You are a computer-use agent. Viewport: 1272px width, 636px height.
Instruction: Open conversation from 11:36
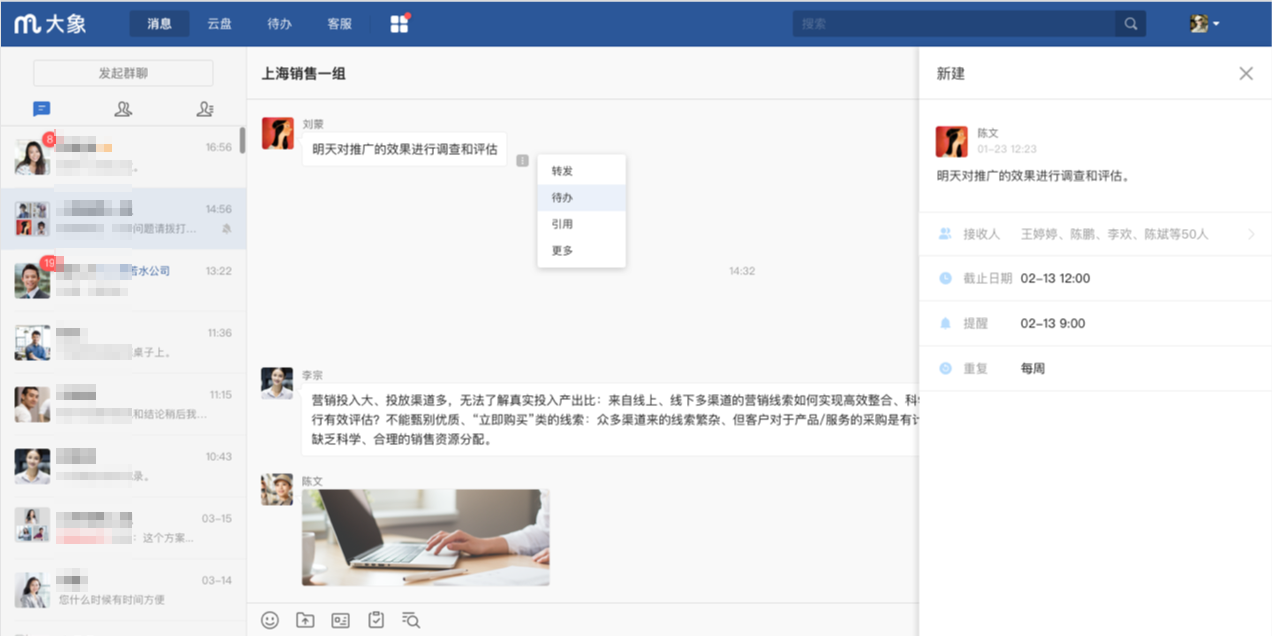pos(123,343)
